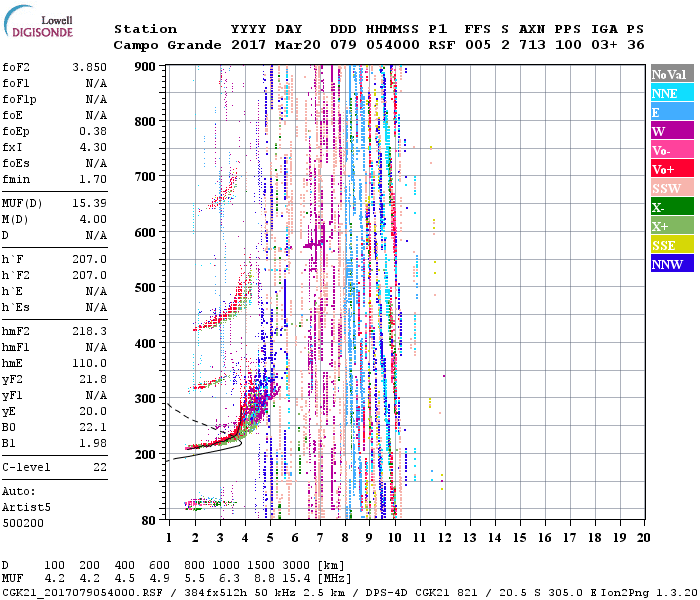The image size is (700, 600).
Task: Click the h`F value 207.0
Action: (89, 259)
